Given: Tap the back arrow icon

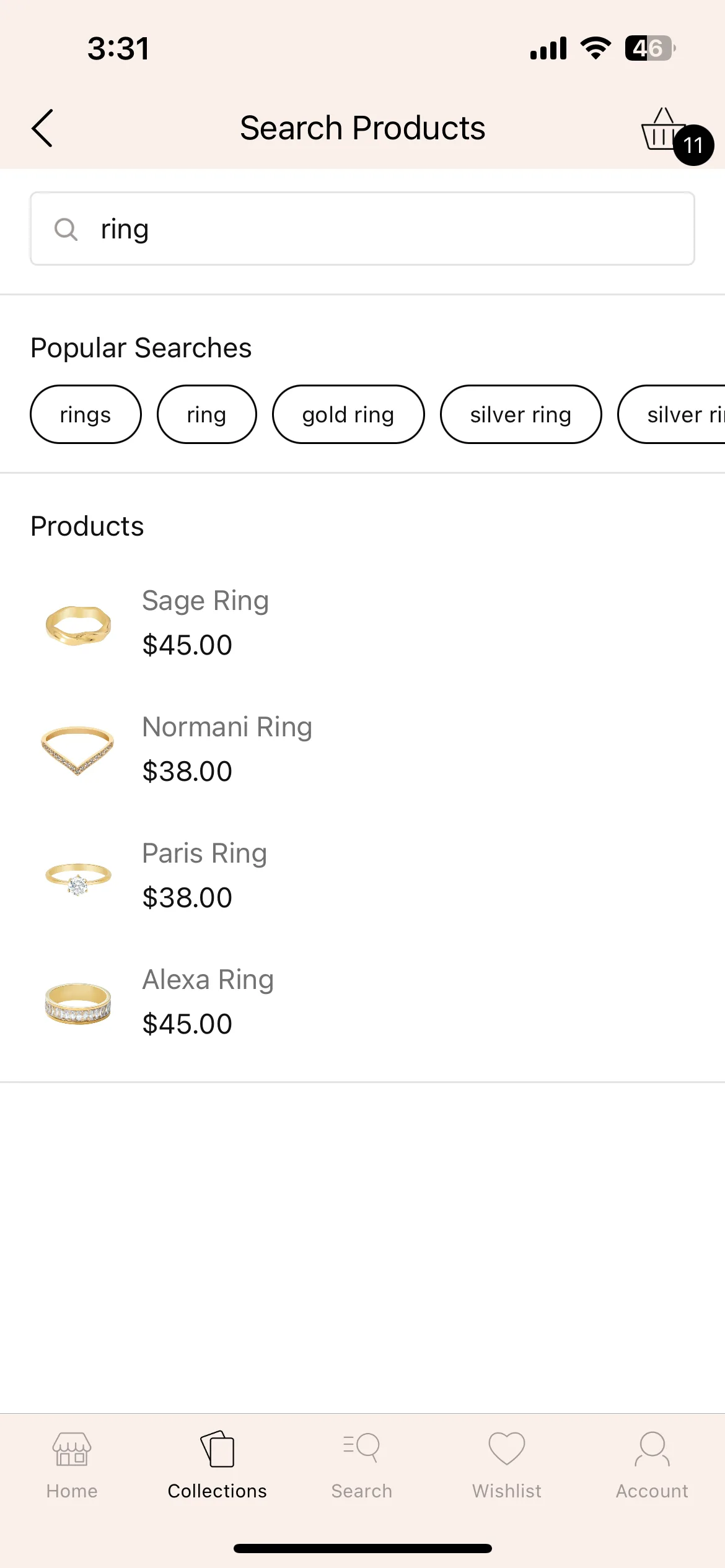Looking at the screenshot, I should pos(42,128).
